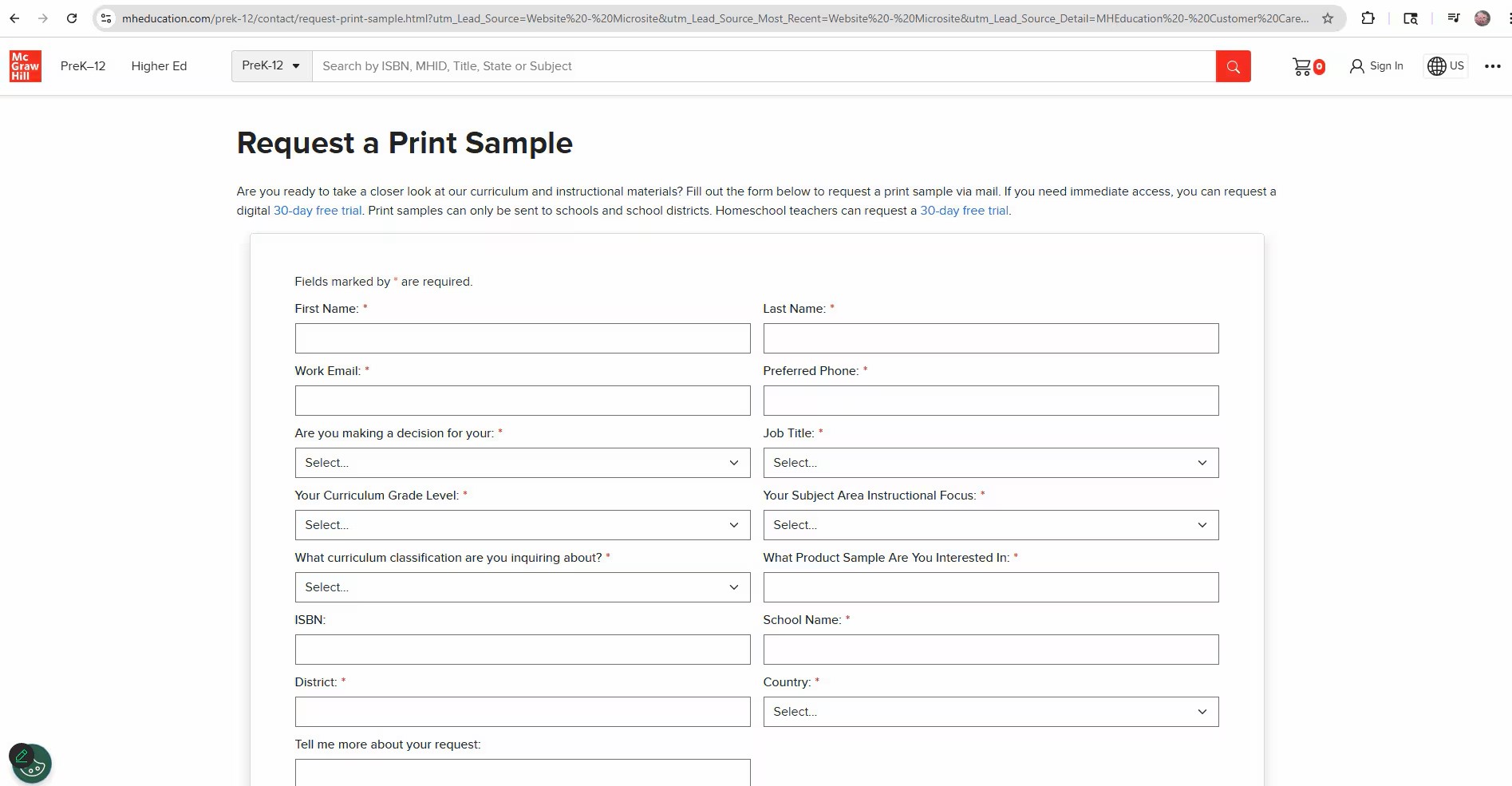This screenshot has width=1512, height=786.
Task: Click into the First Name field
Action: [522, 338]
